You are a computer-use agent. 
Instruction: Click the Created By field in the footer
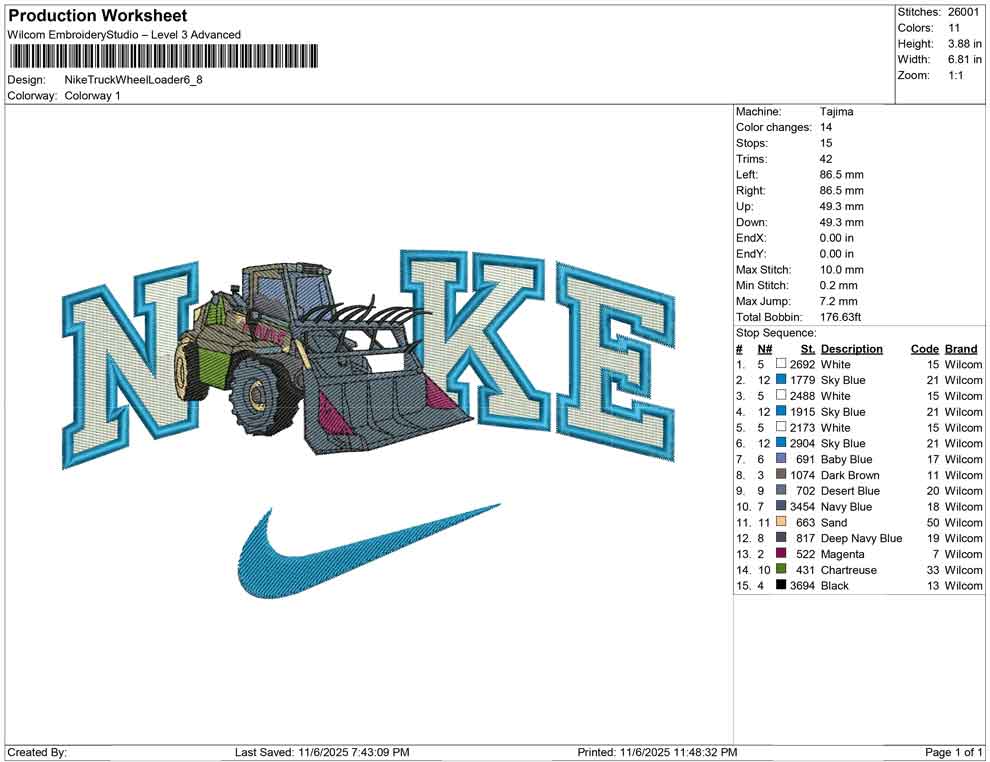tap(35, 751)
